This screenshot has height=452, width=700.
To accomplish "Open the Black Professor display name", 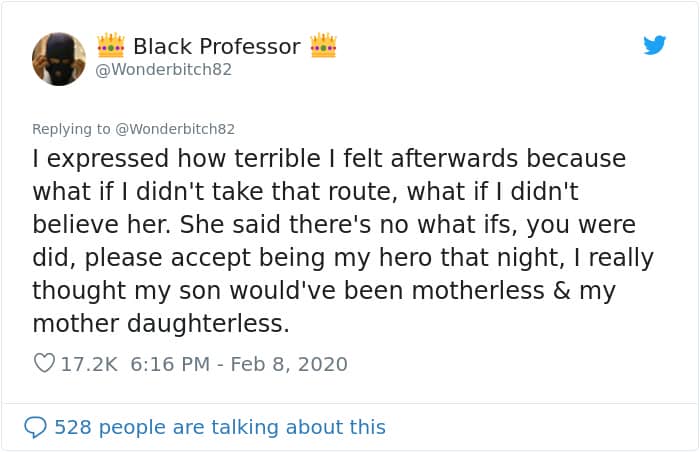I will tap(216, 47).
